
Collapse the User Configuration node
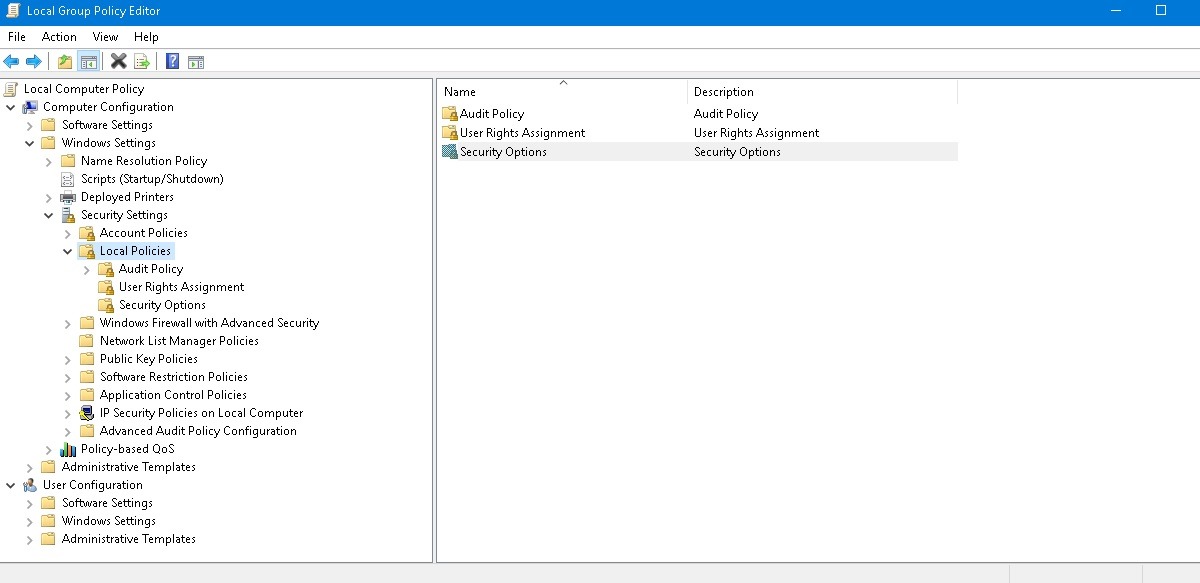[x=12, y=484]
